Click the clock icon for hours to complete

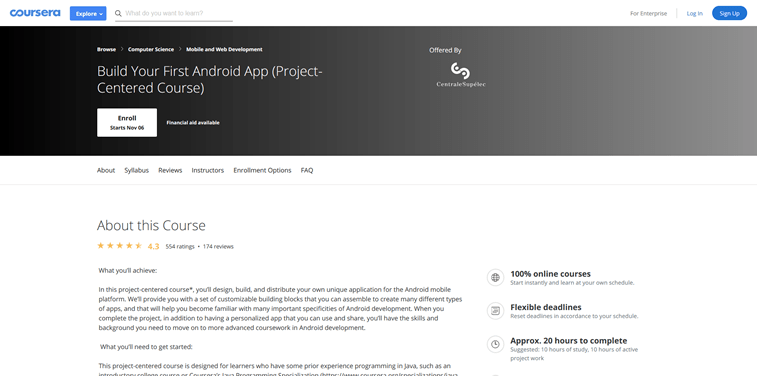(495, 344)
